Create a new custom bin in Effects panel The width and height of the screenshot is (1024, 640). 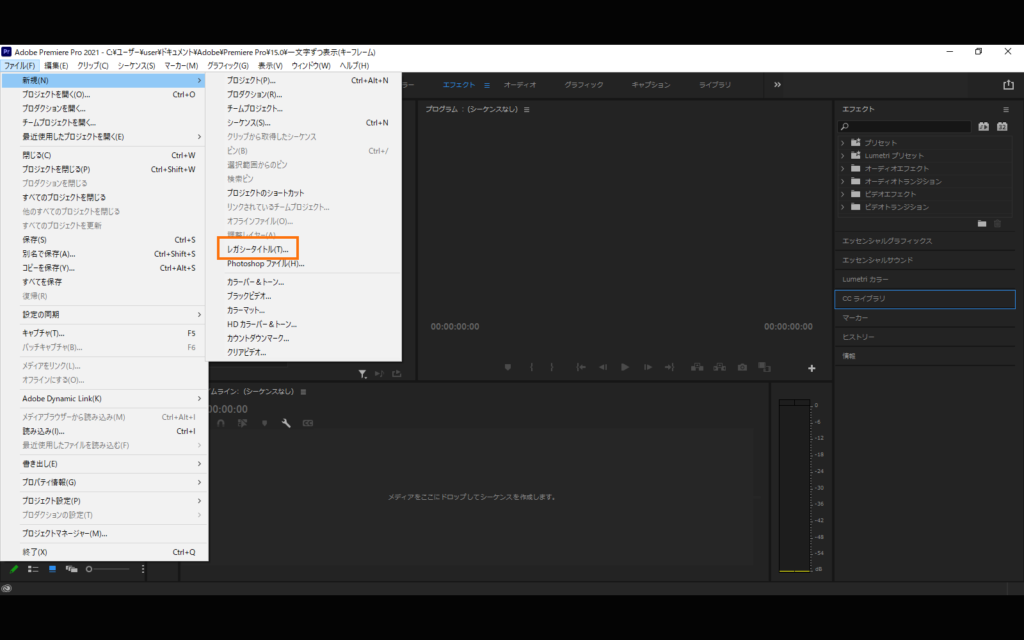coord(982,223)
